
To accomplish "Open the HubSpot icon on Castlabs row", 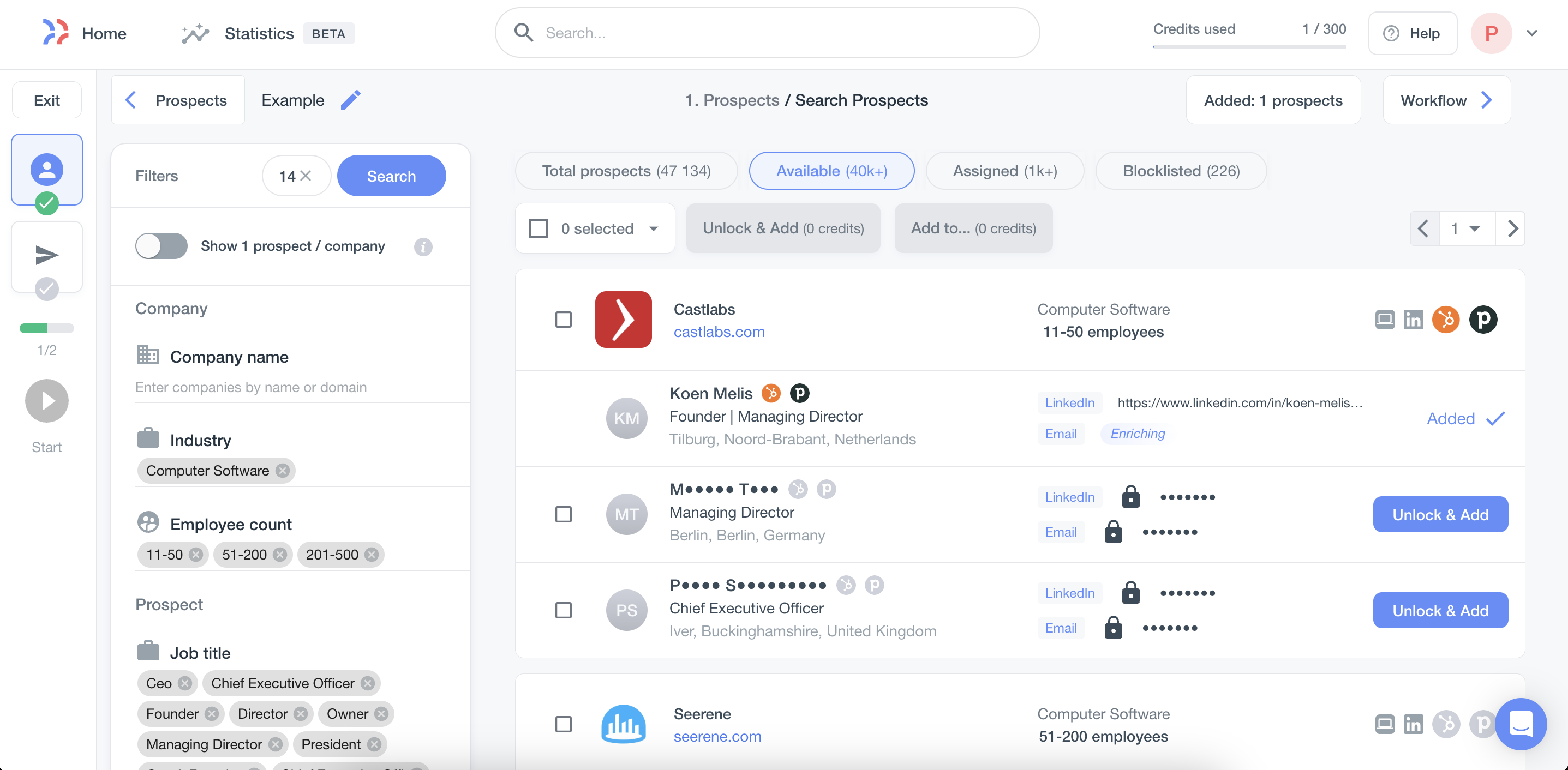I will click(x=1446, y=320).
